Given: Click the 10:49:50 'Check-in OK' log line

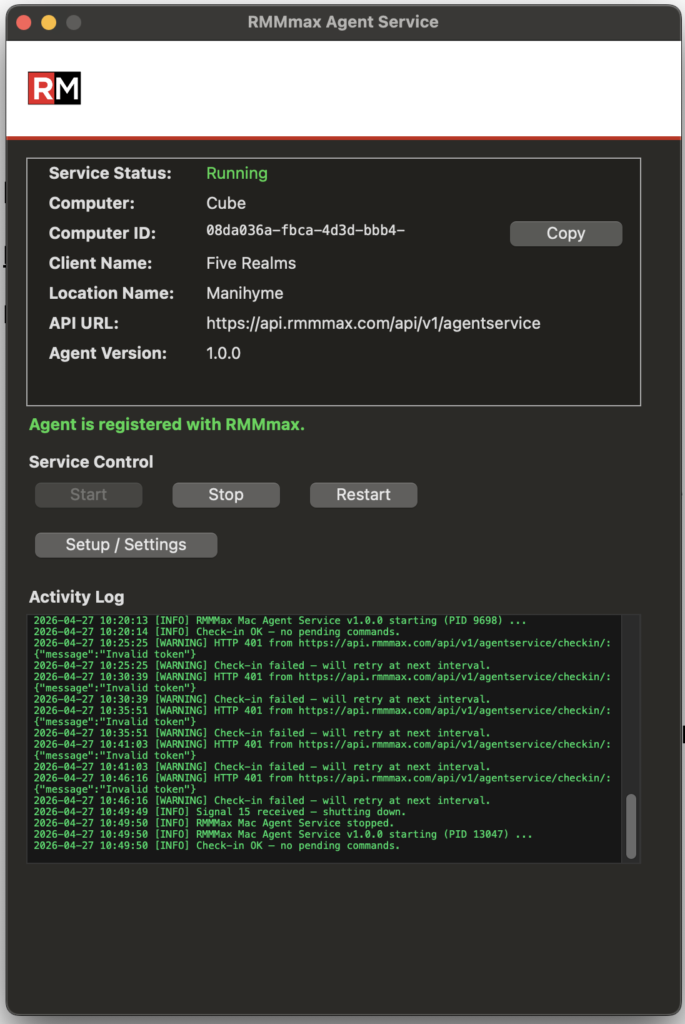Looking at the screenshot, I should click(x=216, y=846).
